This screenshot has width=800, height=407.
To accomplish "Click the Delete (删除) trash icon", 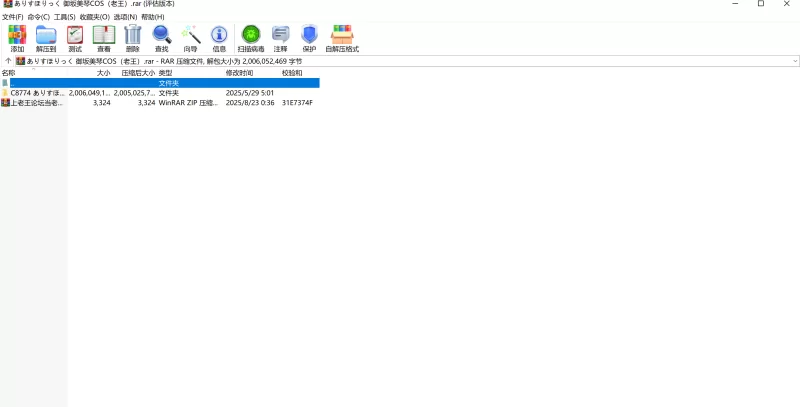I will tap(133, 39).
